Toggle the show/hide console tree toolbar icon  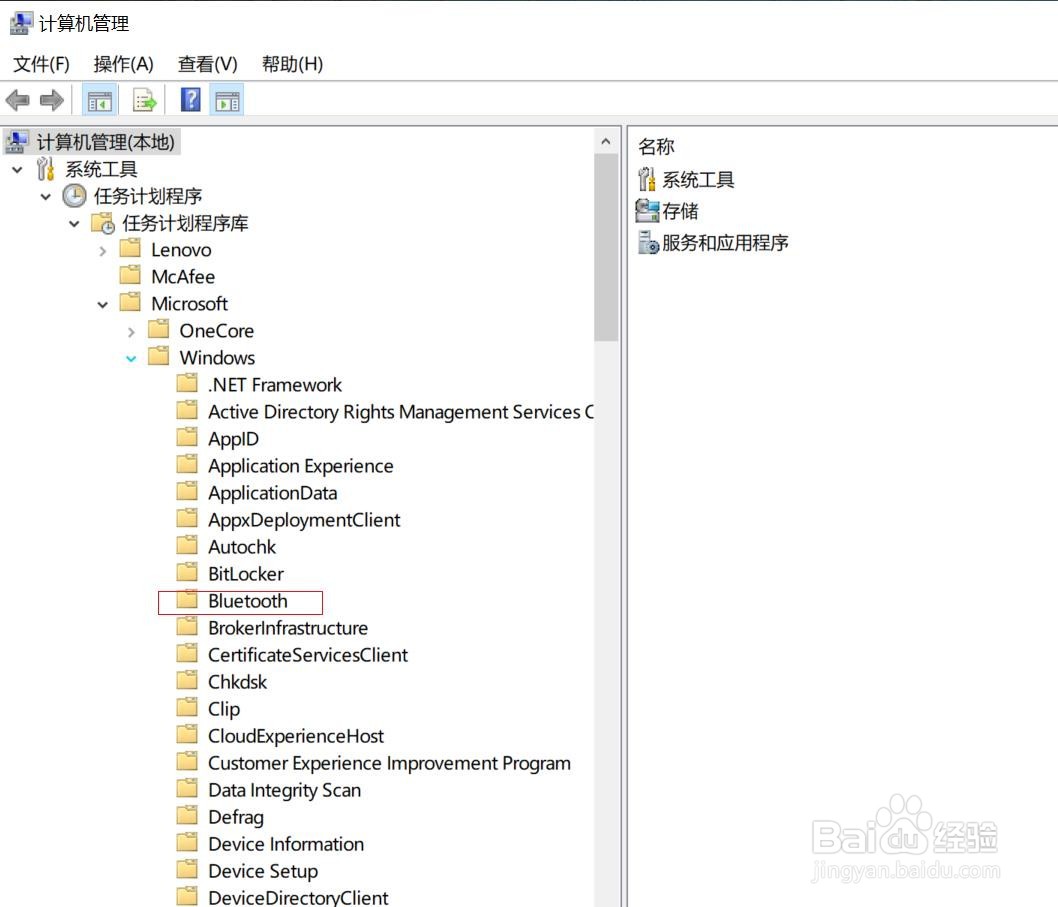pyautogui.click(x=100, y=101)
